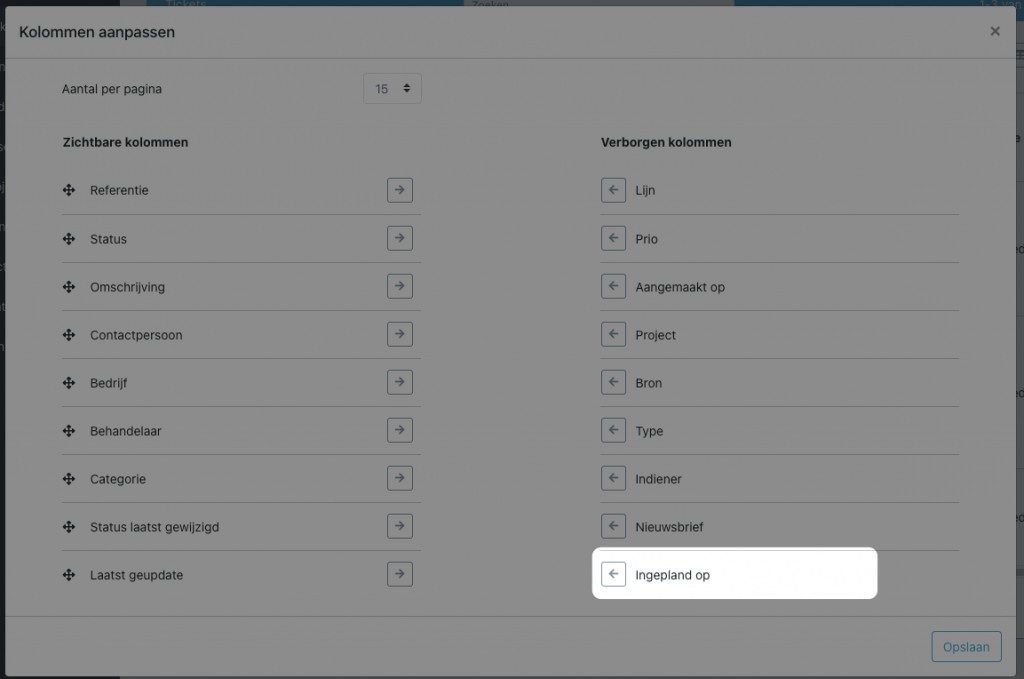Image resolution: width=1024 pixels, height=679 pixels.
Task: Move Contactpersoon to hidden columns
Action: tap(400, 334)
